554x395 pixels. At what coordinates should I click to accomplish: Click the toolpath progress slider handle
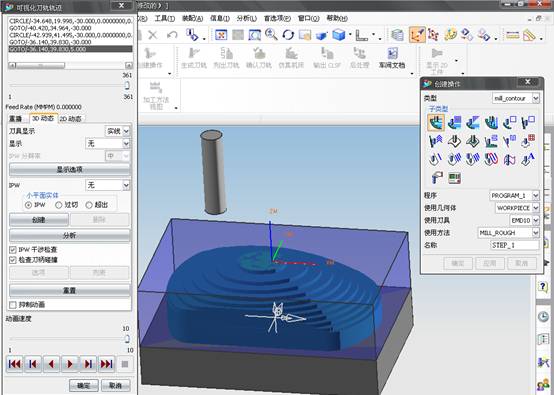(x=127, y=86)
